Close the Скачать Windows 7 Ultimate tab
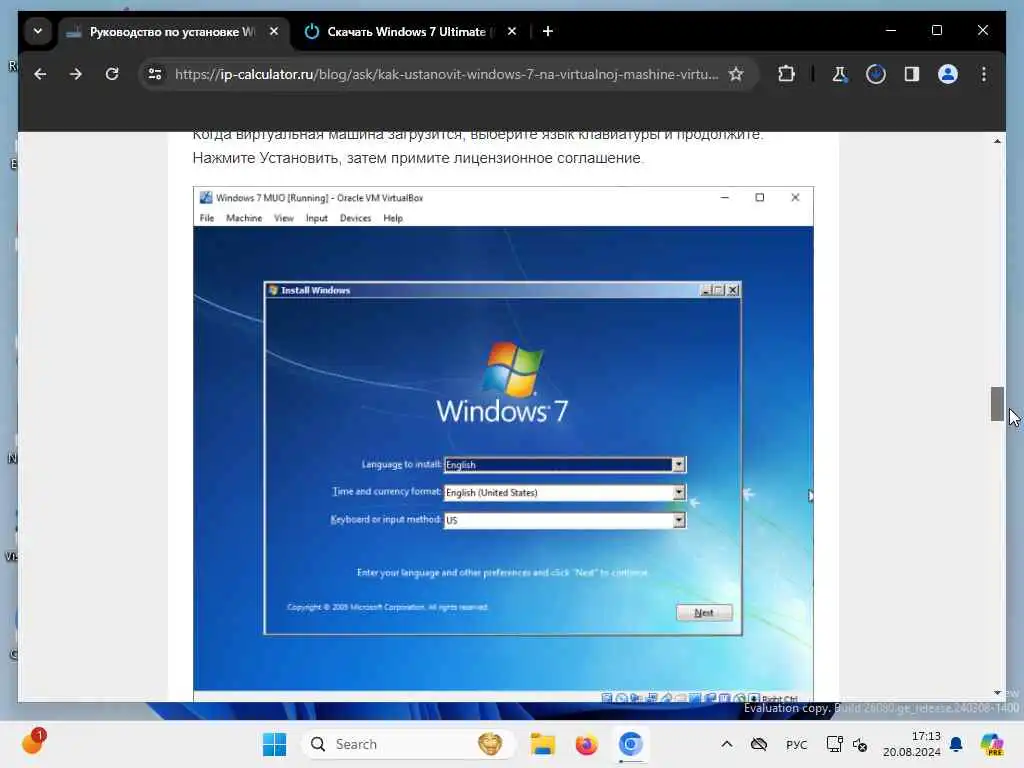Viewport: 1024px width, 768px height. (512, 31)
